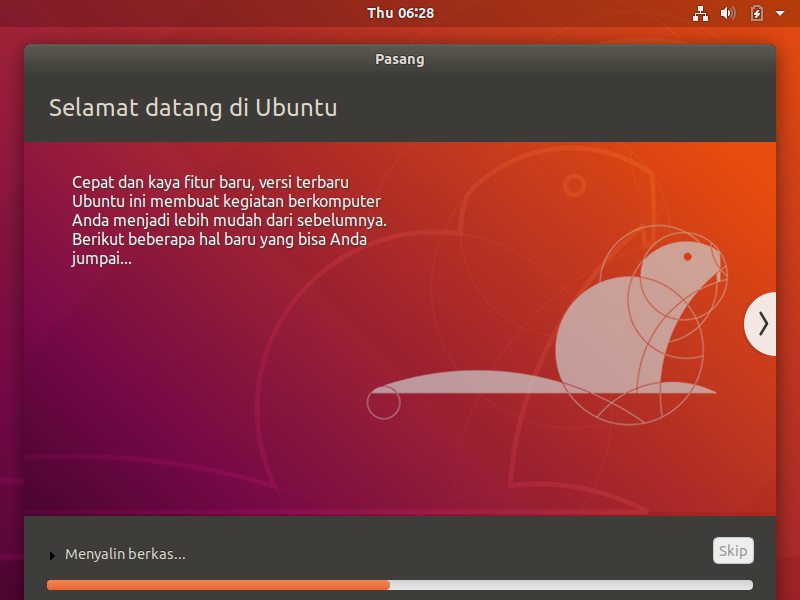Advance to next slide with right chevron

click(760, 324)
